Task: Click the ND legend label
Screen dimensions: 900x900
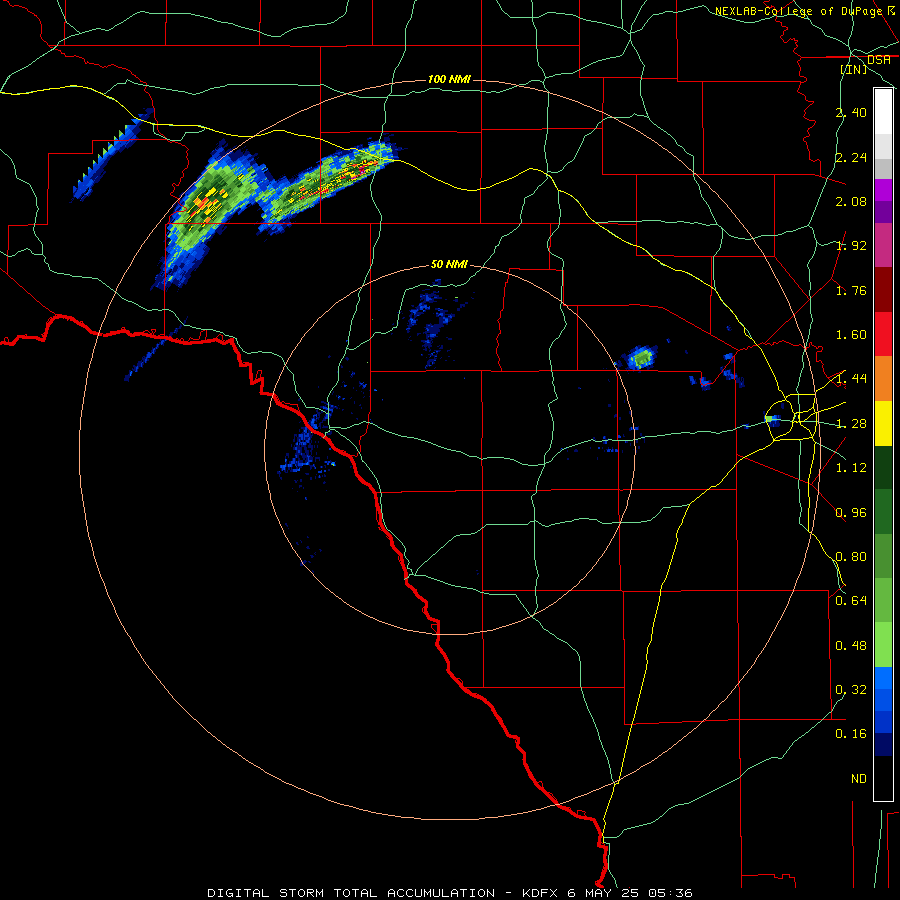Action: 859,779
